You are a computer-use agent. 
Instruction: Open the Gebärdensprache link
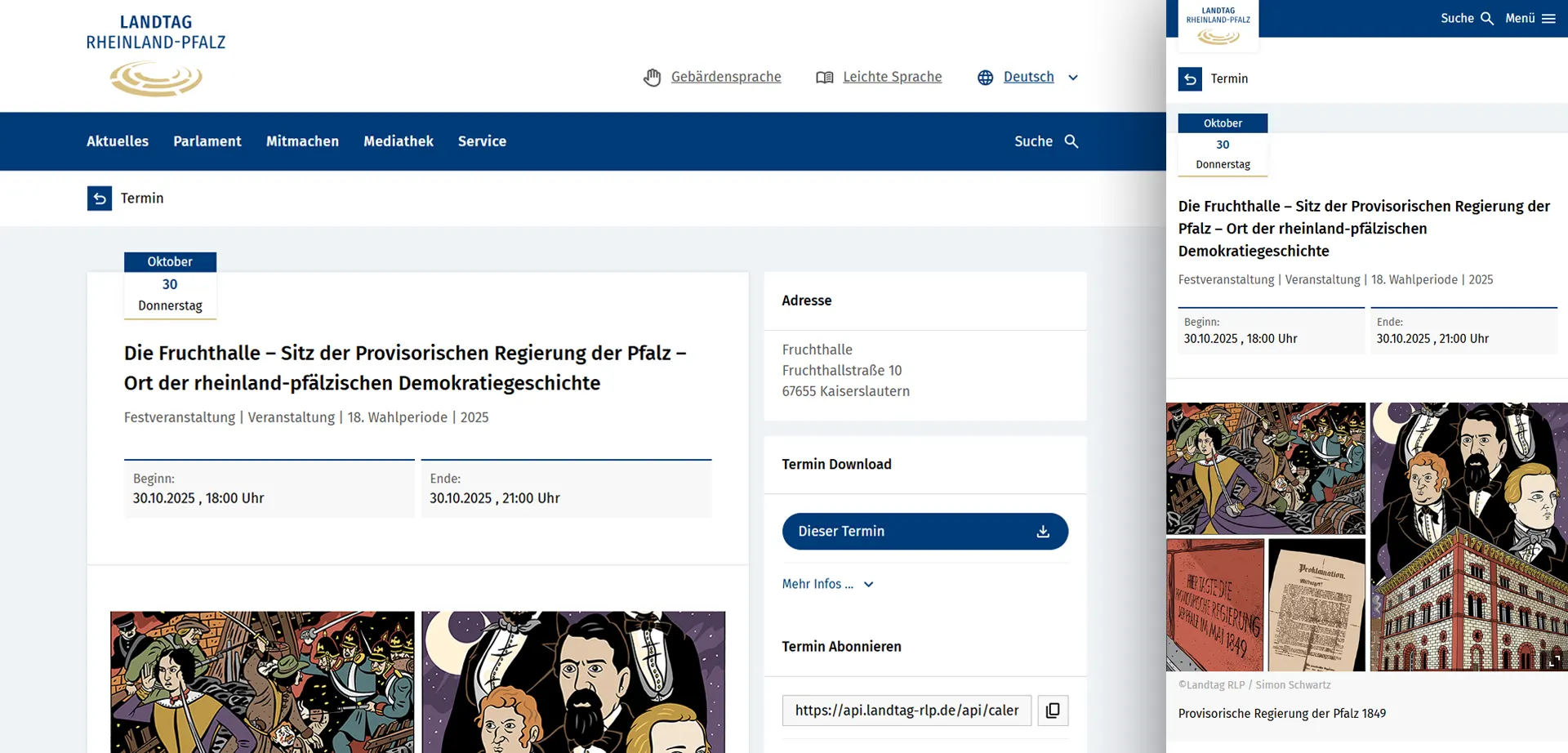[725, 78]
